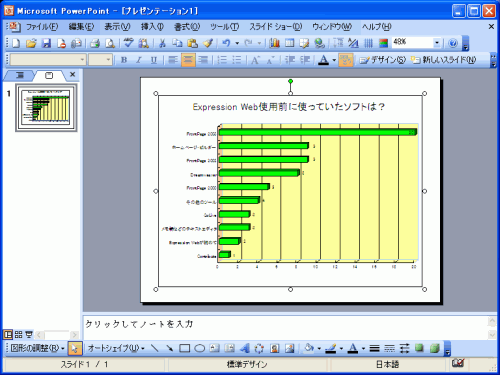
Task: Print the presentation using printer icon
Action: pyautogui.click(x=95, y=43)
